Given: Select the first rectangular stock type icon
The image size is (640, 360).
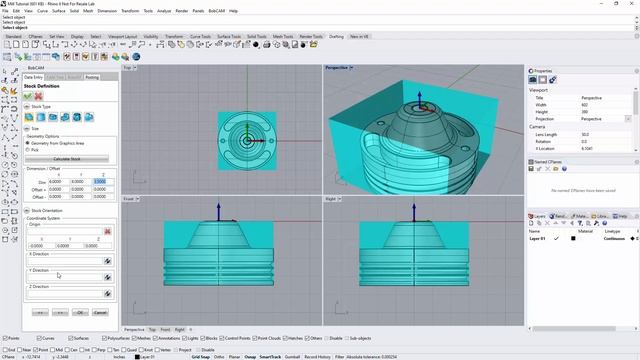Looking at the screenshot, I should coord(29,117).
